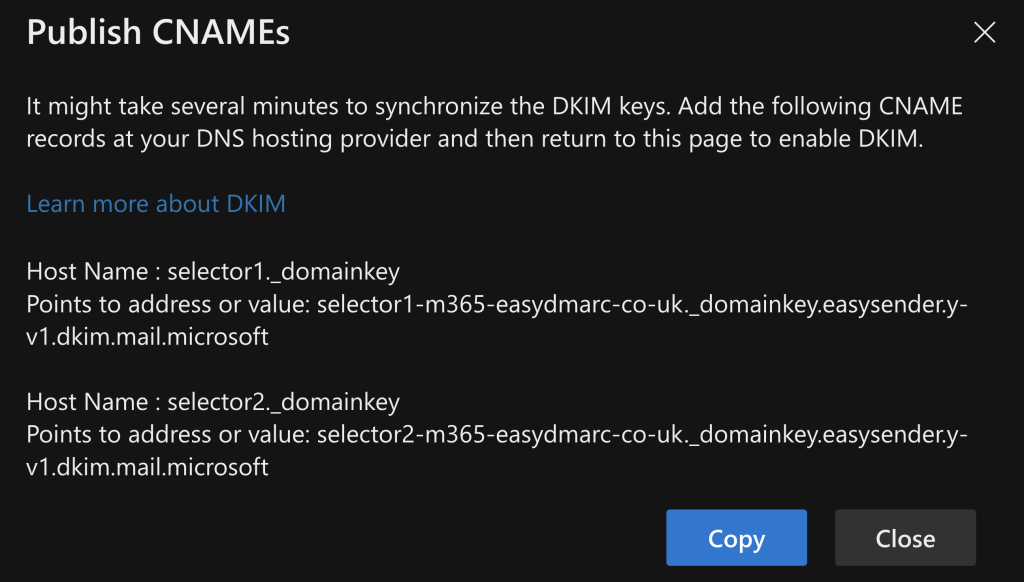Click the second 'Host Name' label
The image size is (1024, 582).
click(88, 402)
